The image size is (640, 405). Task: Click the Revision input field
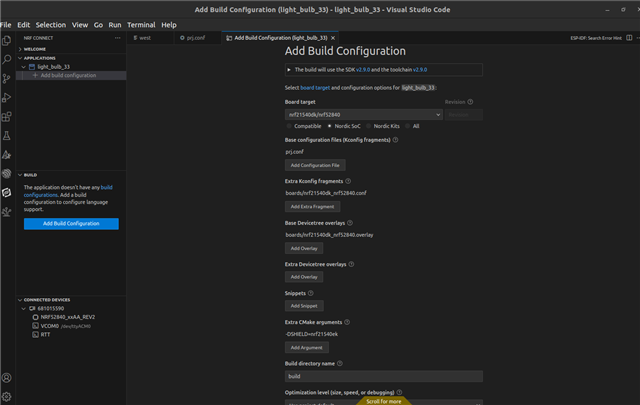click(x=464, y=115)
